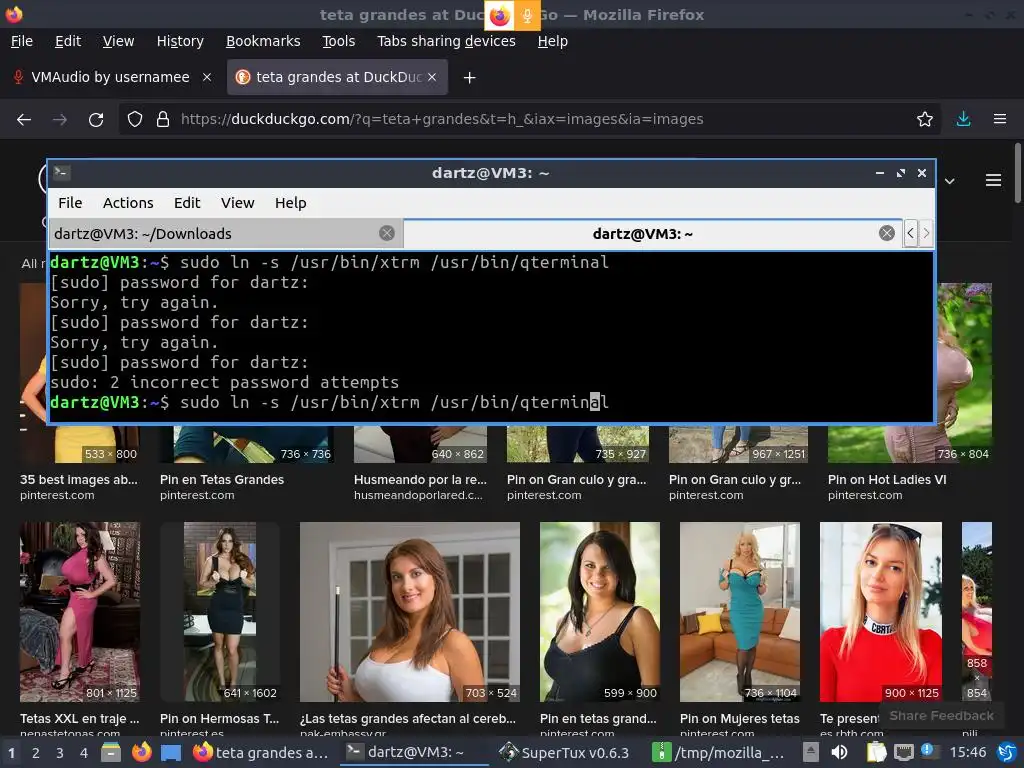Show site security padlock info
The image size is (1024, 768).
point(163,120)
